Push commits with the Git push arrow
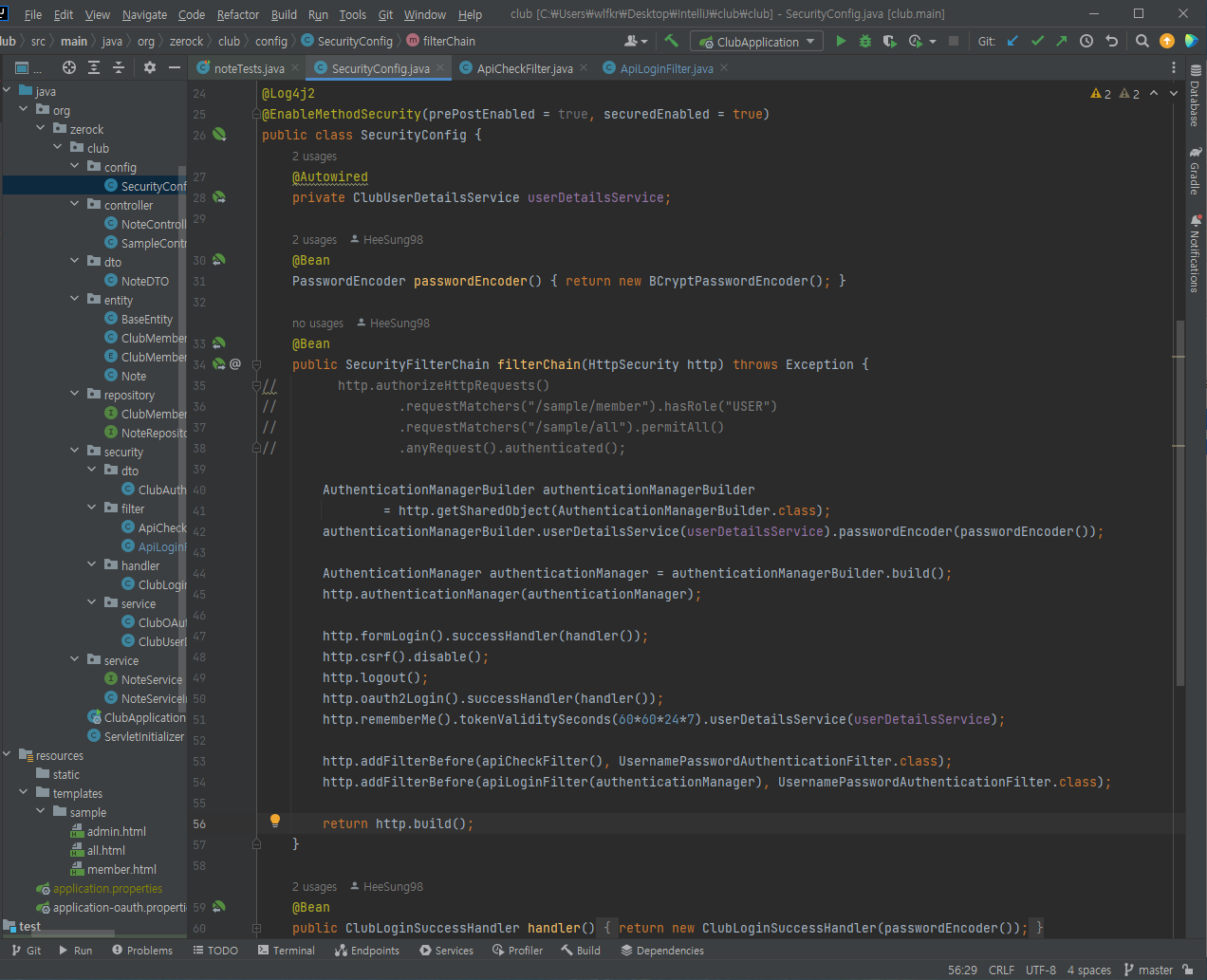The width and height of the screenshot is (1207, 980). (x=1062, y=41)
